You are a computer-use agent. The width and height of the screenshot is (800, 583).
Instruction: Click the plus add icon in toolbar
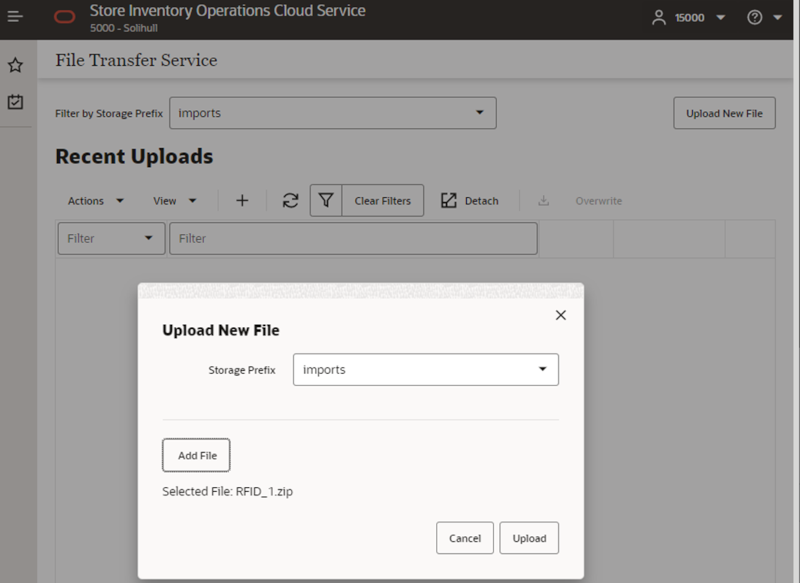point(242,200)
